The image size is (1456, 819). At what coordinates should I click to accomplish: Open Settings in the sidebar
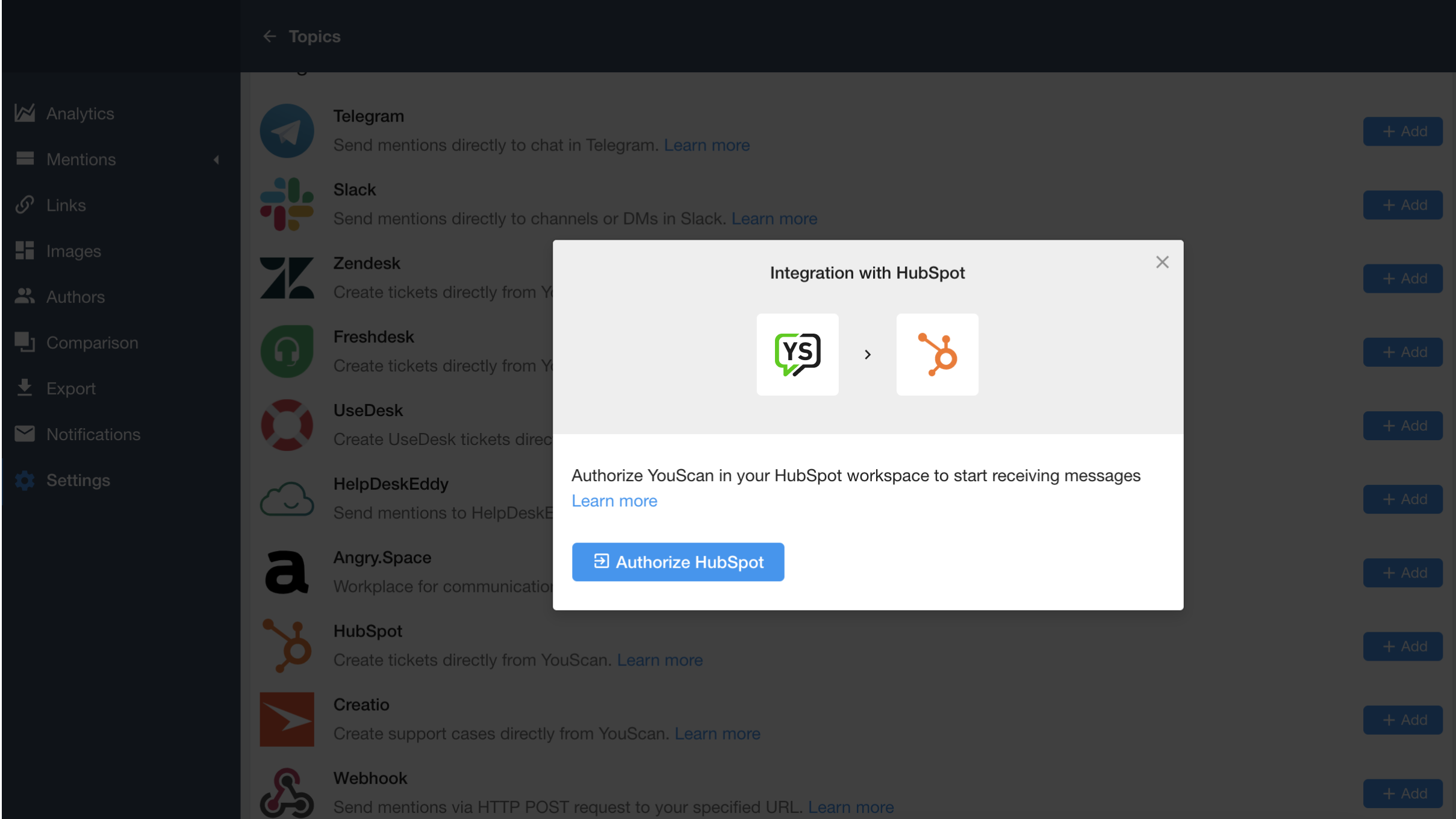coord(25,480)
